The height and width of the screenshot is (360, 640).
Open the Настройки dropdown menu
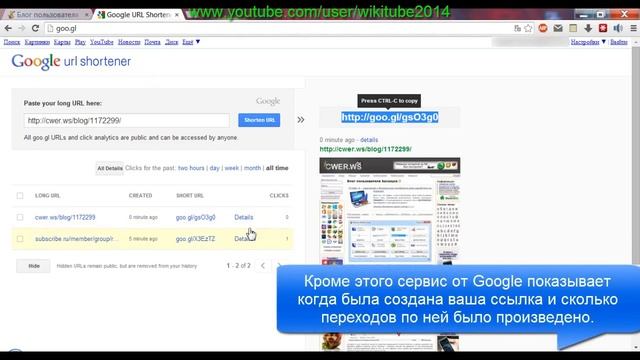click(588, 42)
